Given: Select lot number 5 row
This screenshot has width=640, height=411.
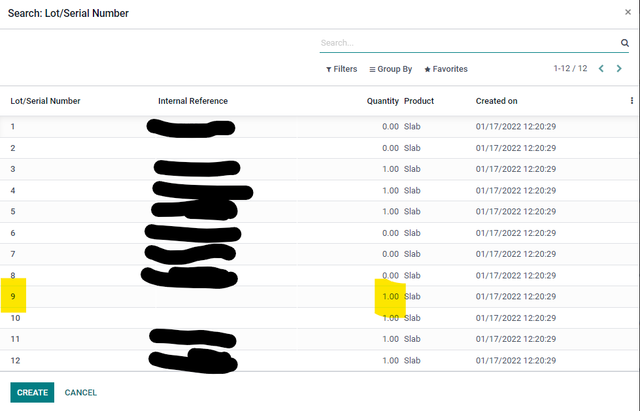Looking at the screenshot, I should click(x=320, y=211).
